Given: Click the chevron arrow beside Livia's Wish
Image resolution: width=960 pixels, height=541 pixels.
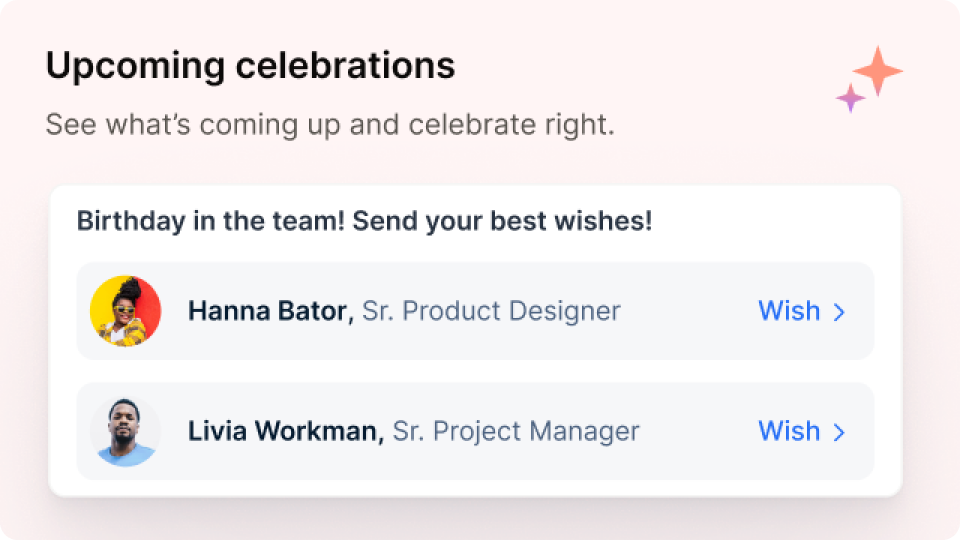Looking at the screenshot, I should pyautogui.click(x=839, y=433).
